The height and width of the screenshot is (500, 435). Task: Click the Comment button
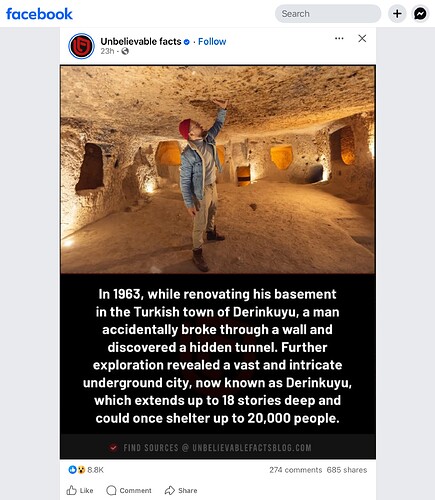[129, 490]
